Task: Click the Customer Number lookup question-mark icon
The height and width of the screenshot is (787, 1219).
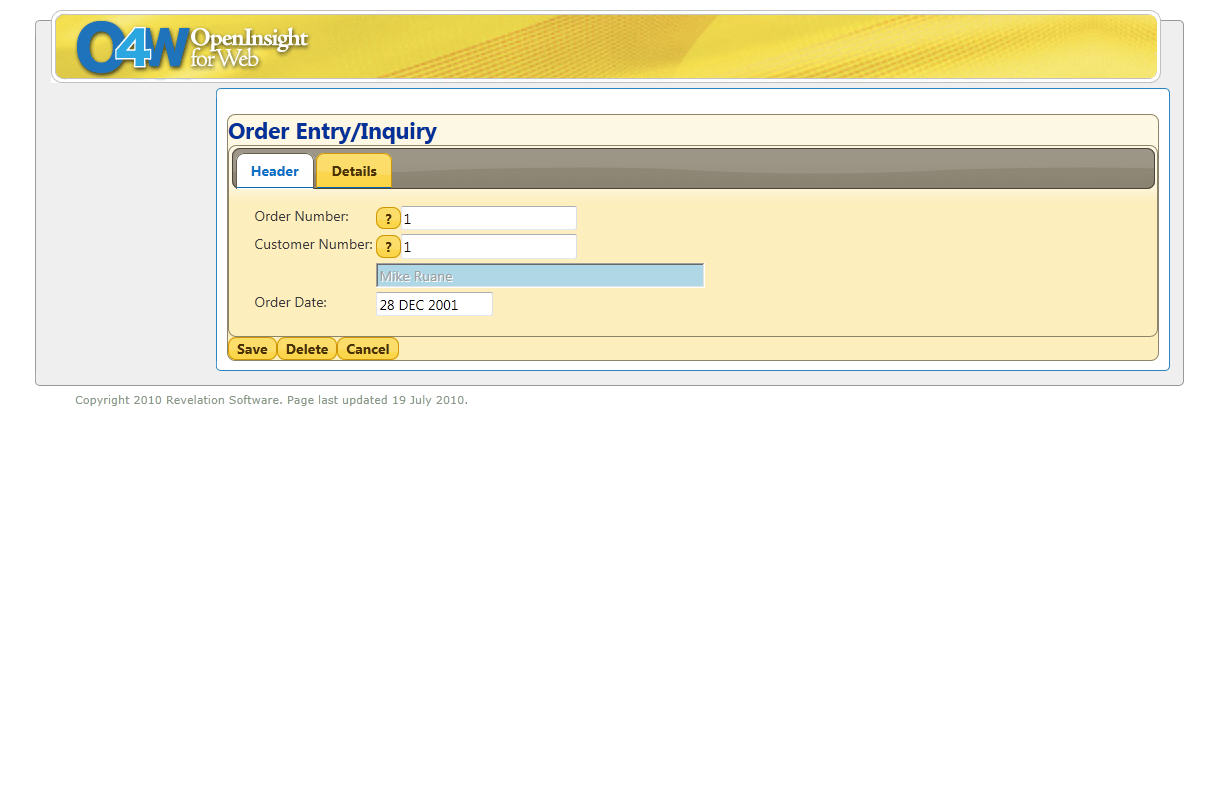Action: (388, 247)
